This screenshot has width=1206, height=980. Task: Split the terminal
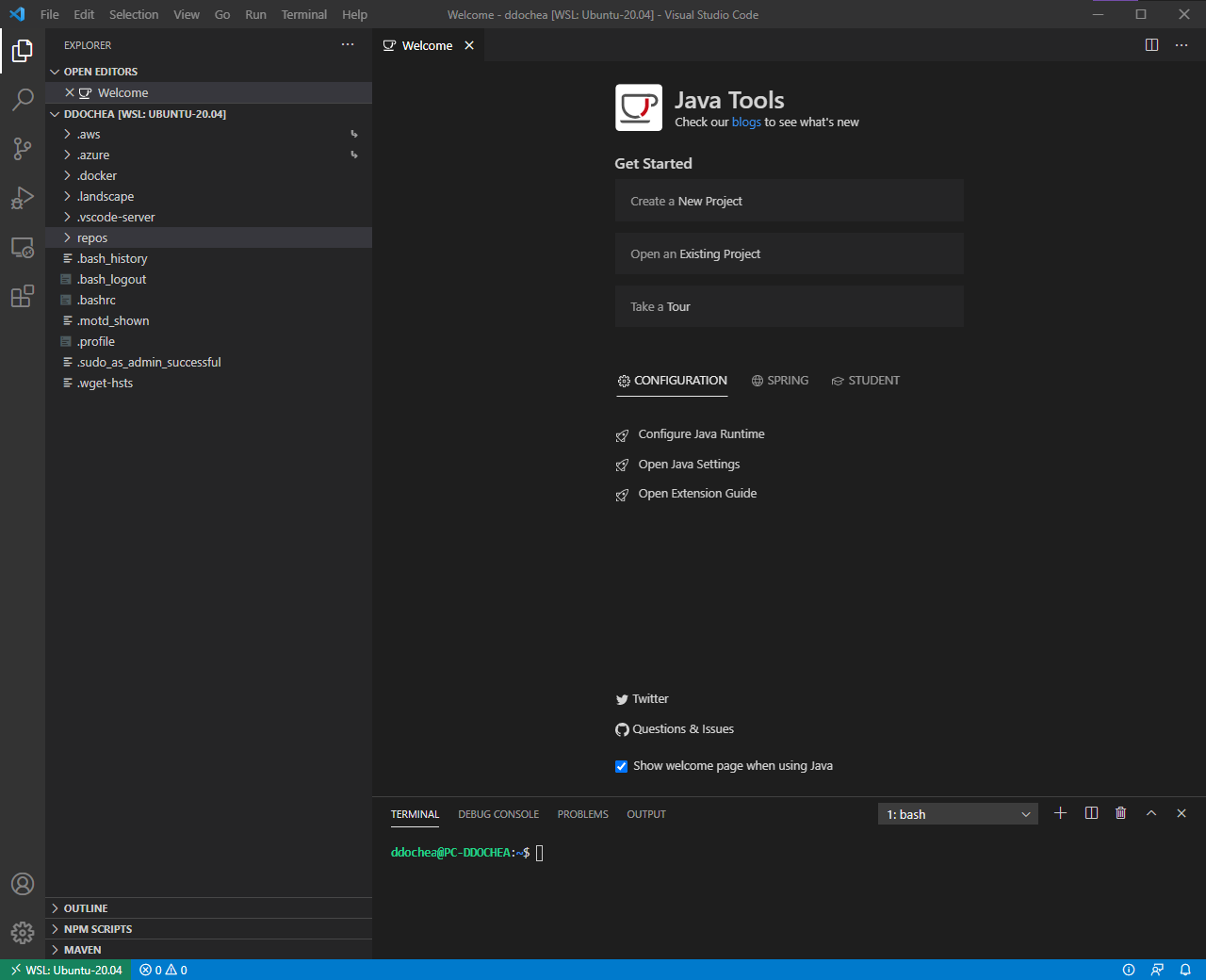(x=1091, y=813)
